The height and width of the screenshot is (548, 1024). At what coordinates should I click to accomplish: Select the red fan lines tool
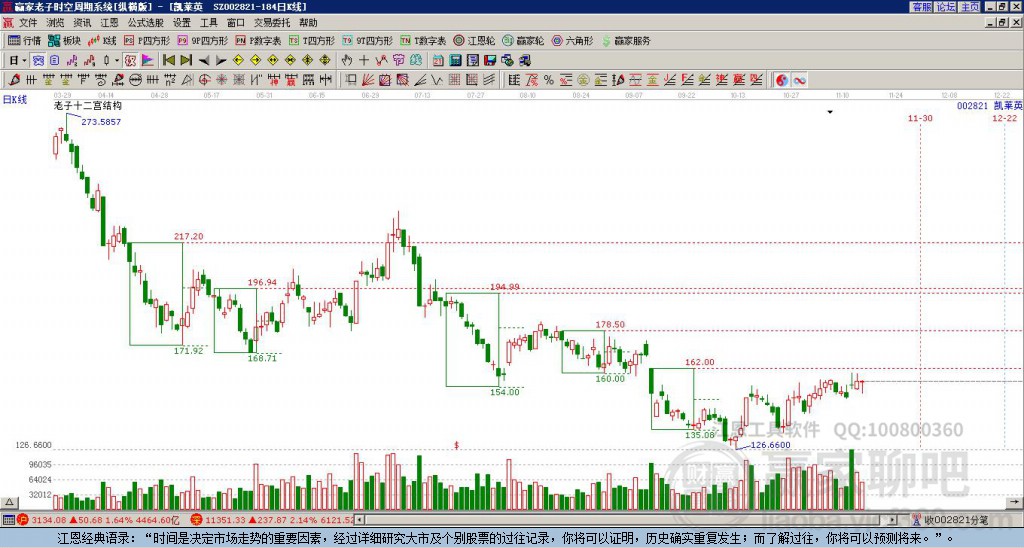[368, 80]
